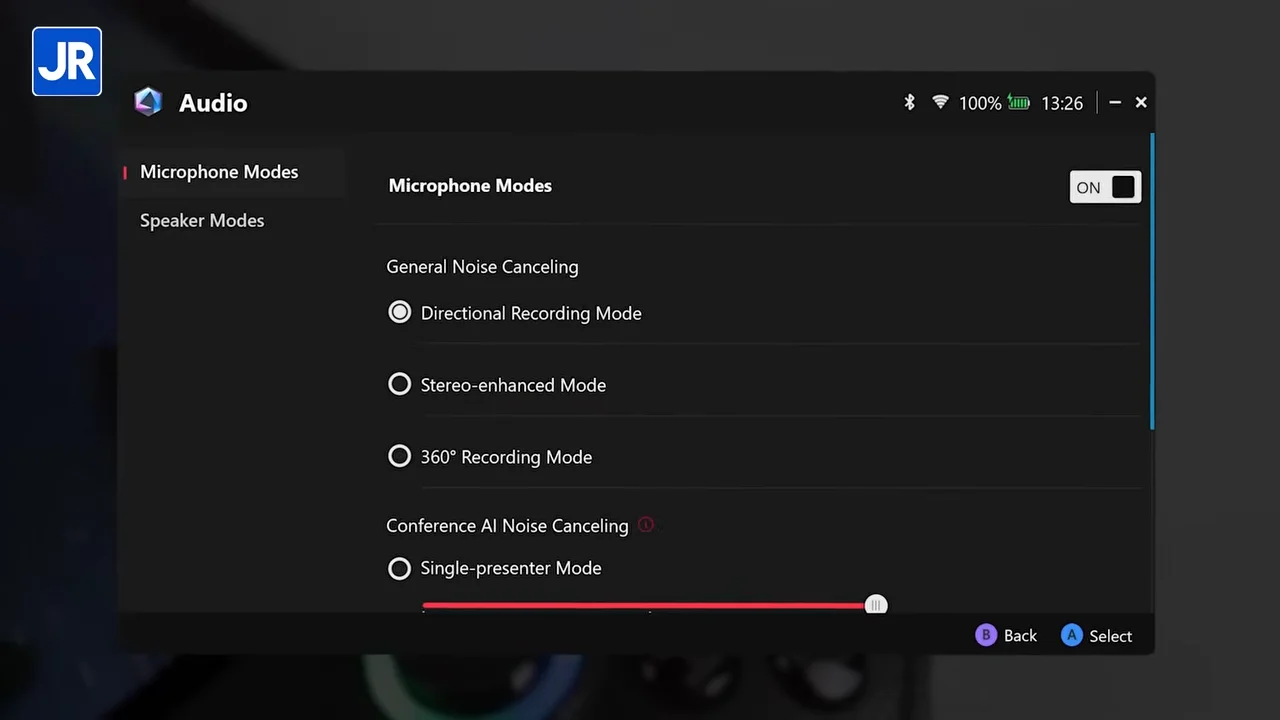Click the Conference AI Noise Canceling info icon
The image size is (1280, 720).
click(646, 525)
